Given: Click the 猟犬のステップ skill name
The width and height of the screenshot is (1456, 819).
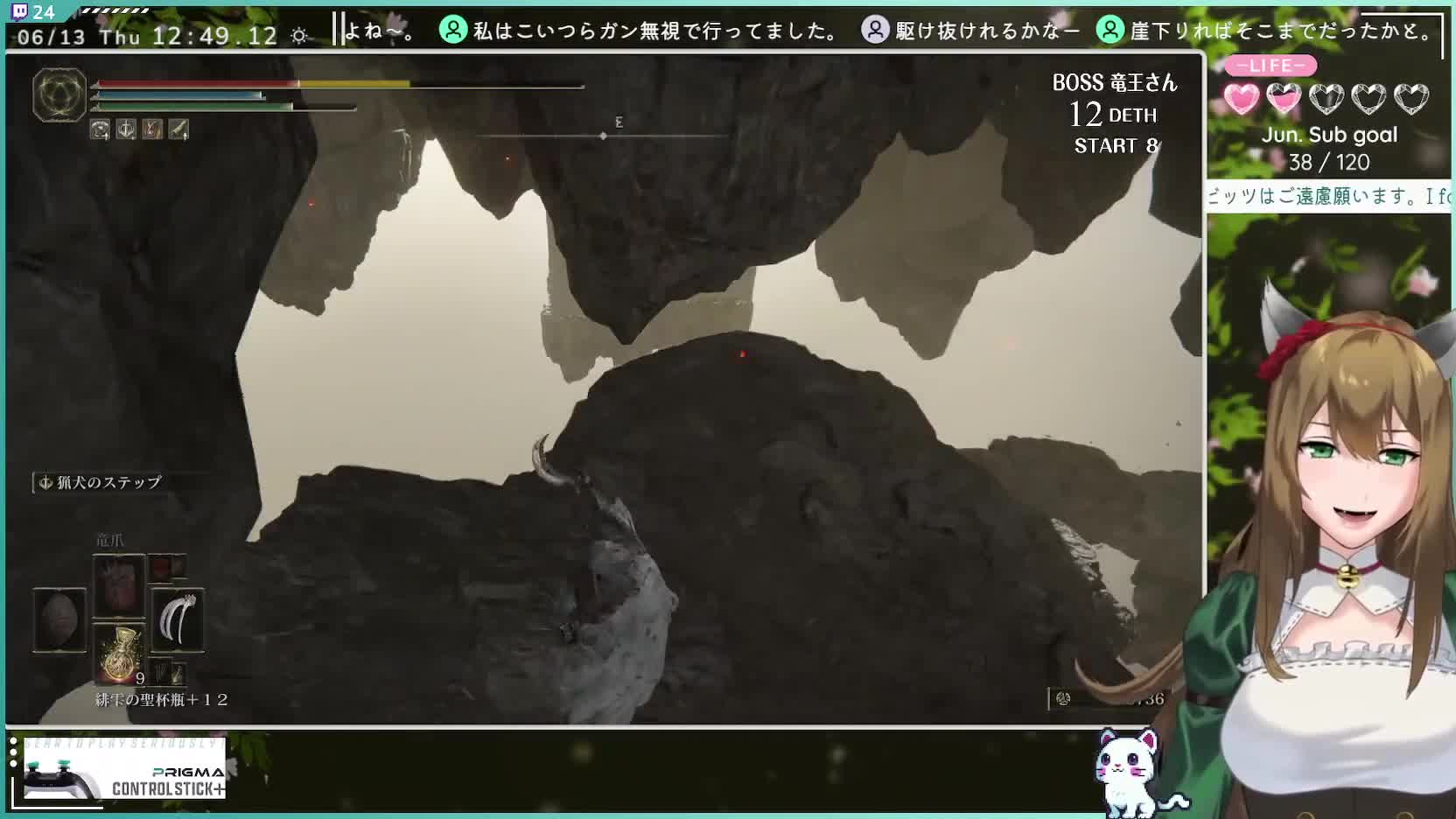Looking at the screenshot, I should (109, 482).
